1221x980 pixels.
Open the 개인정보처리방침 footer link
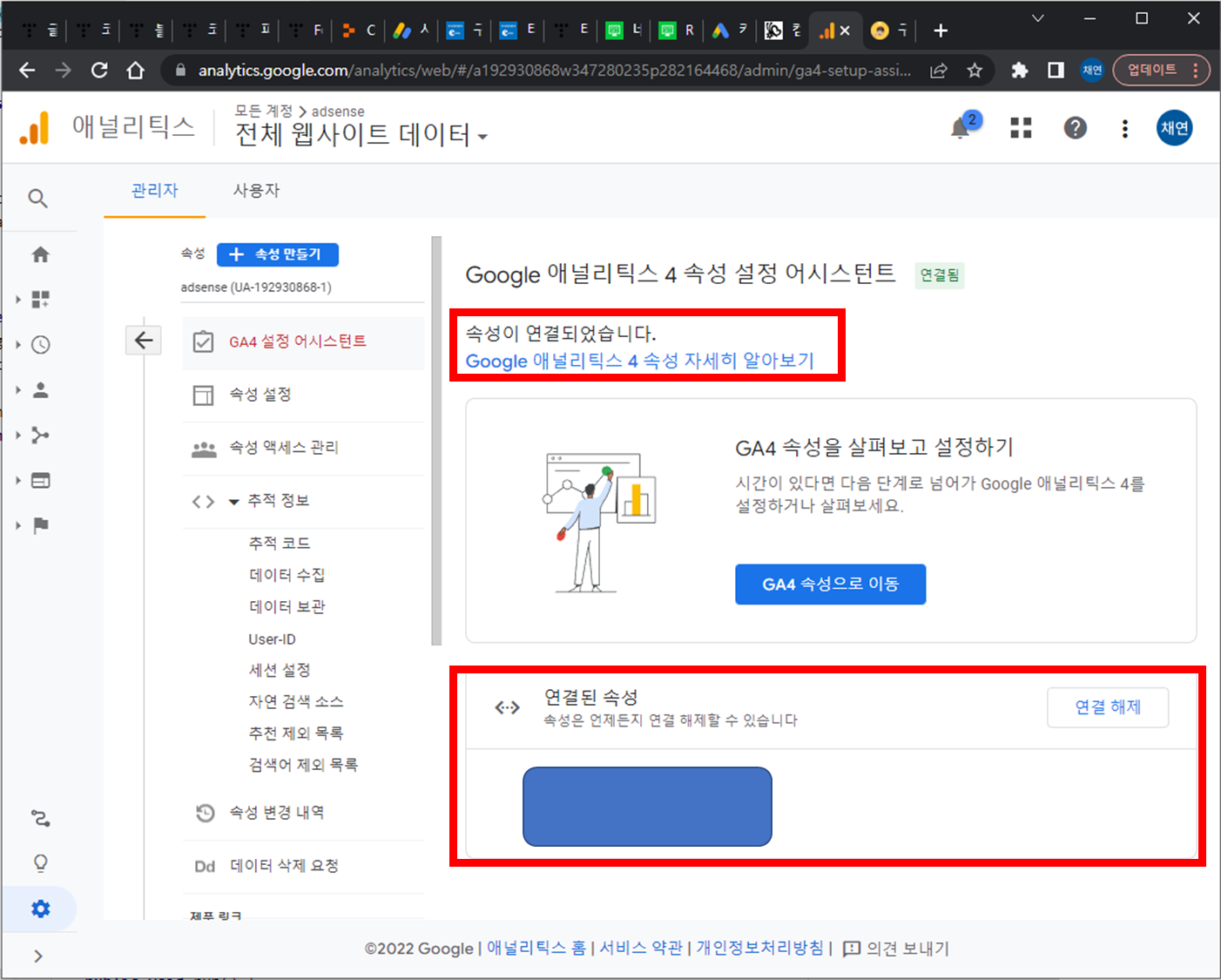point(760,948)
